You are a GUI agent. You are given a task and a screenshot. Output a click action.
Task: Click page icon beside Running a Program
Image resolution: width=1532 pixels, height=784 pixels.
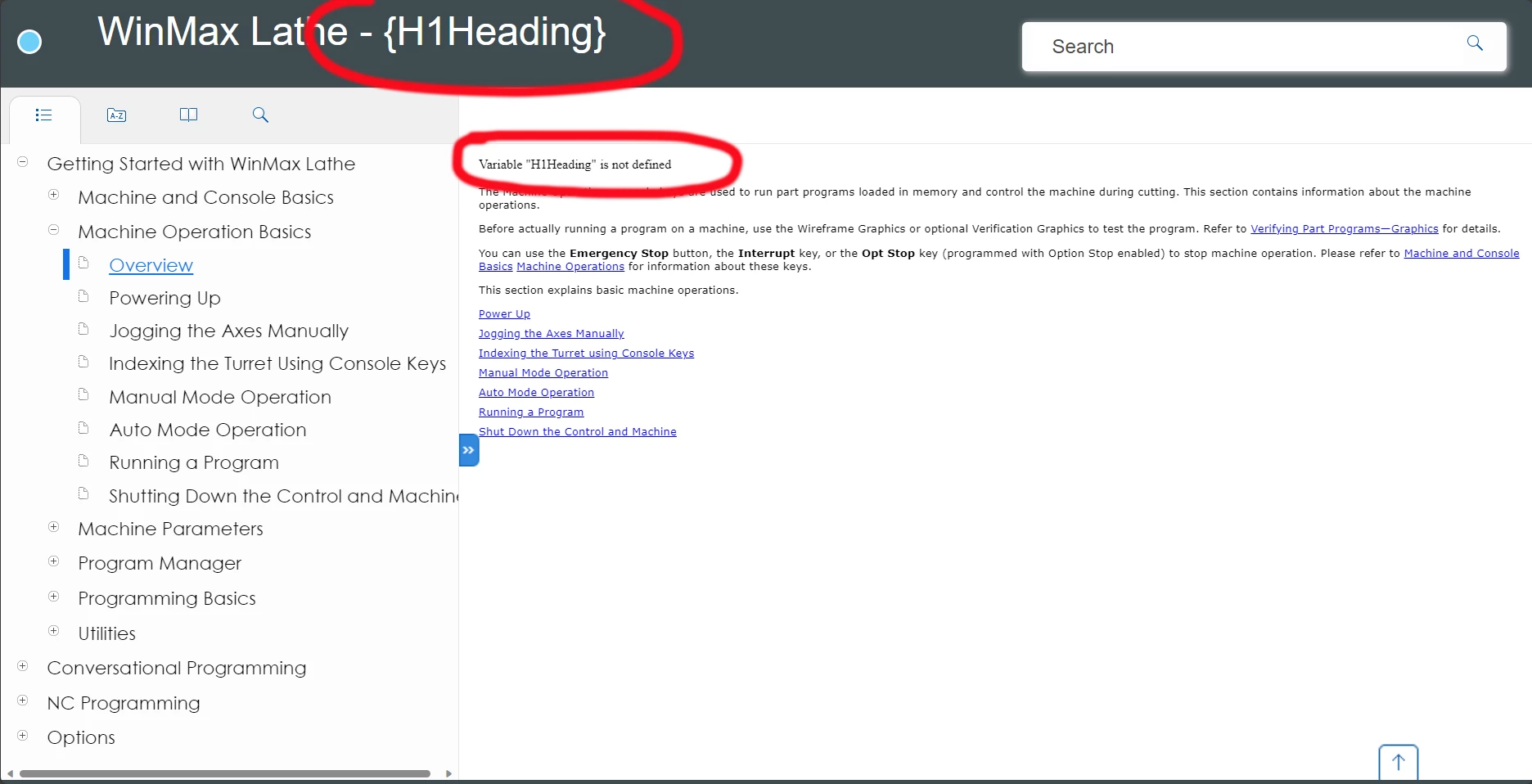coord(83,460)
